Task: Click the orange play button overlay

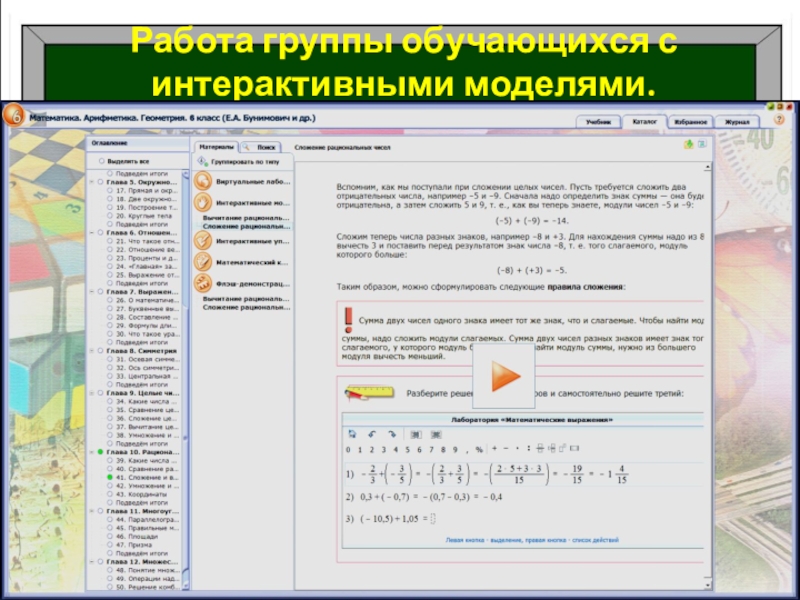Action: 504,376
